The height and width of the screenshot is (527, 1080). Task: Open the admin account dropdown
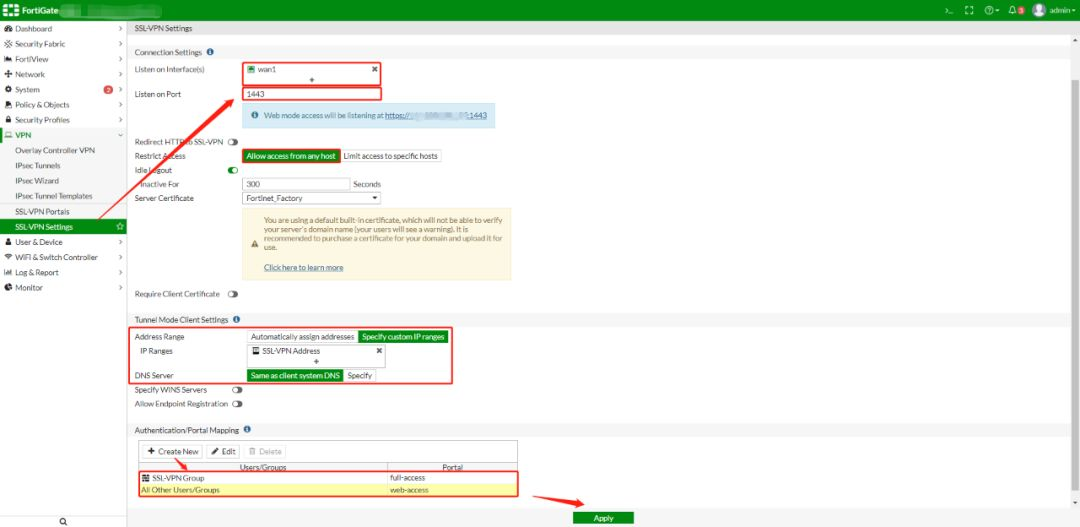pyautogui.click(x=1062, y=10)
